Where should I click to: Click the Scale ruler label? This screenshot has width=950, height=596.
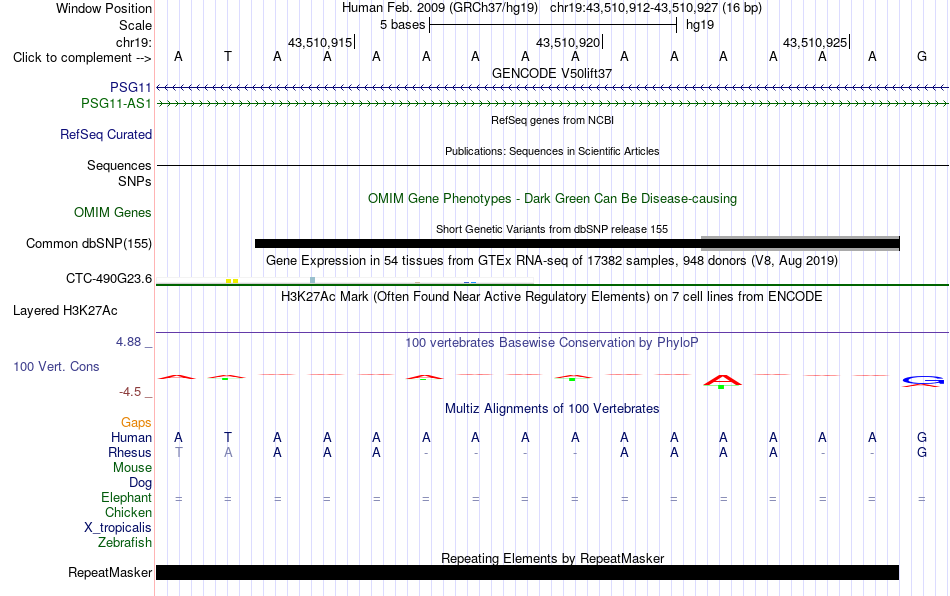(135, 25)
